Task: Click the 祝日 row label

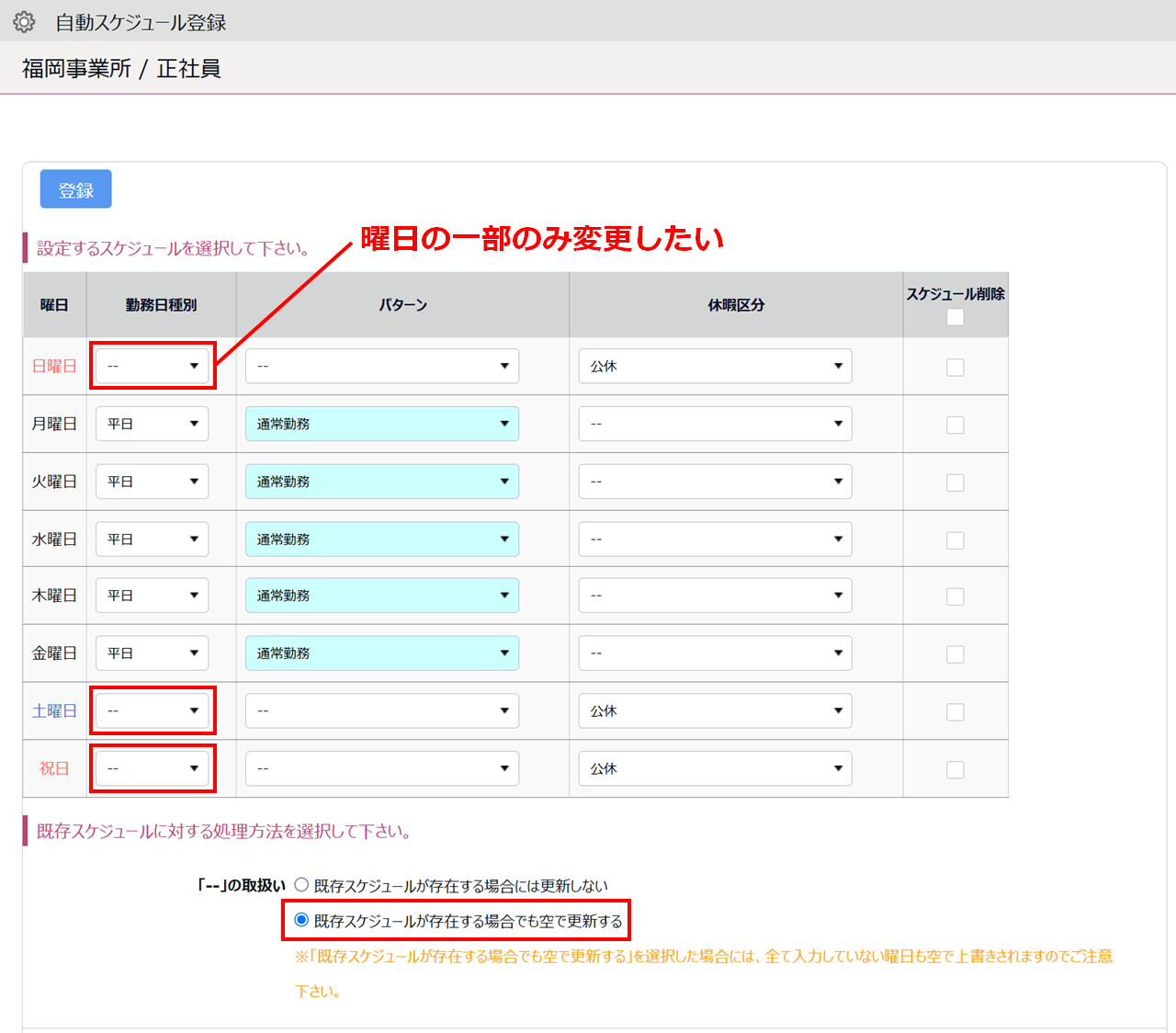Action: click(54, 768)
